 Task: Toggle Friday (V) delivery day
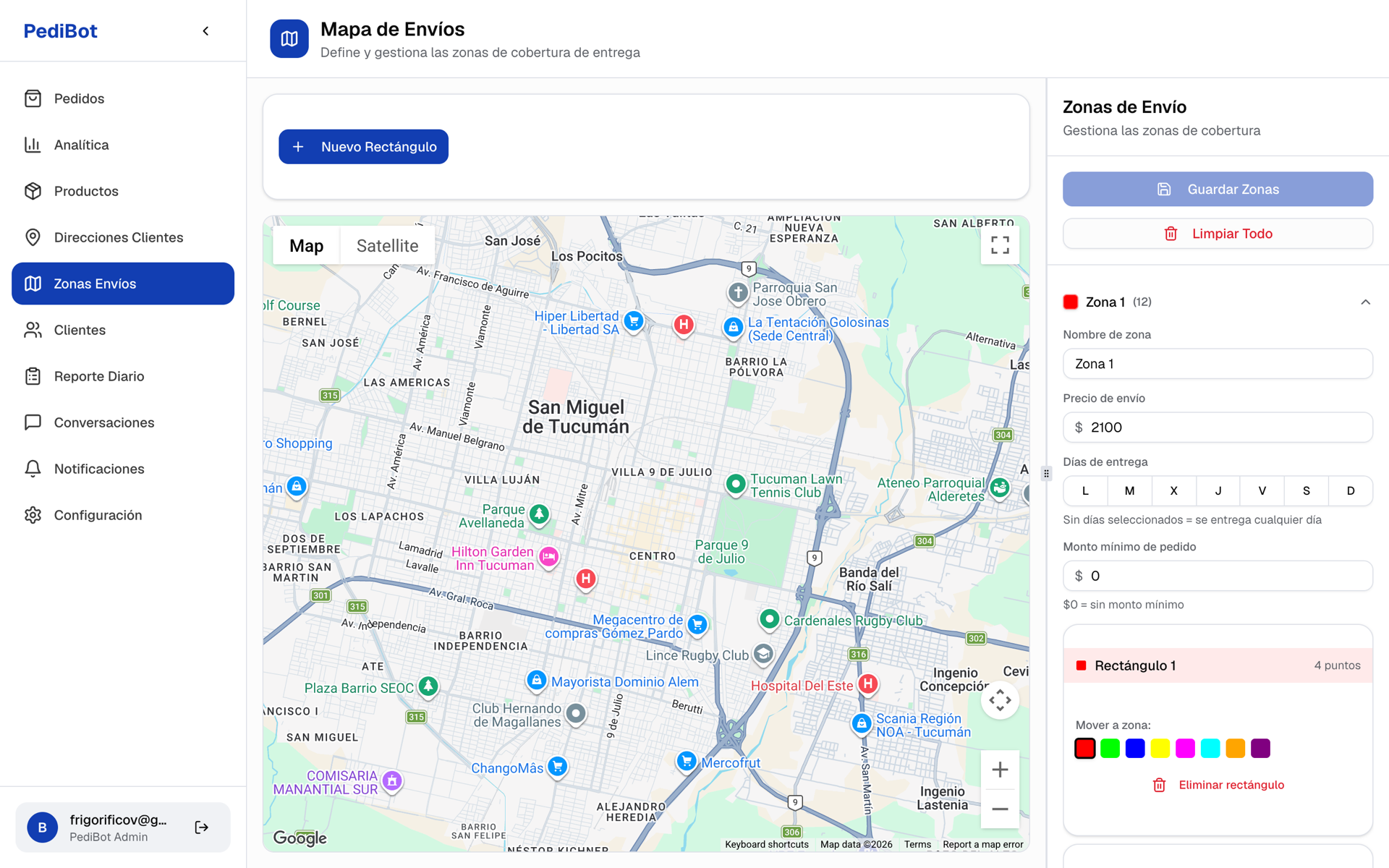pyautogui.click(x=1262, y=490)
